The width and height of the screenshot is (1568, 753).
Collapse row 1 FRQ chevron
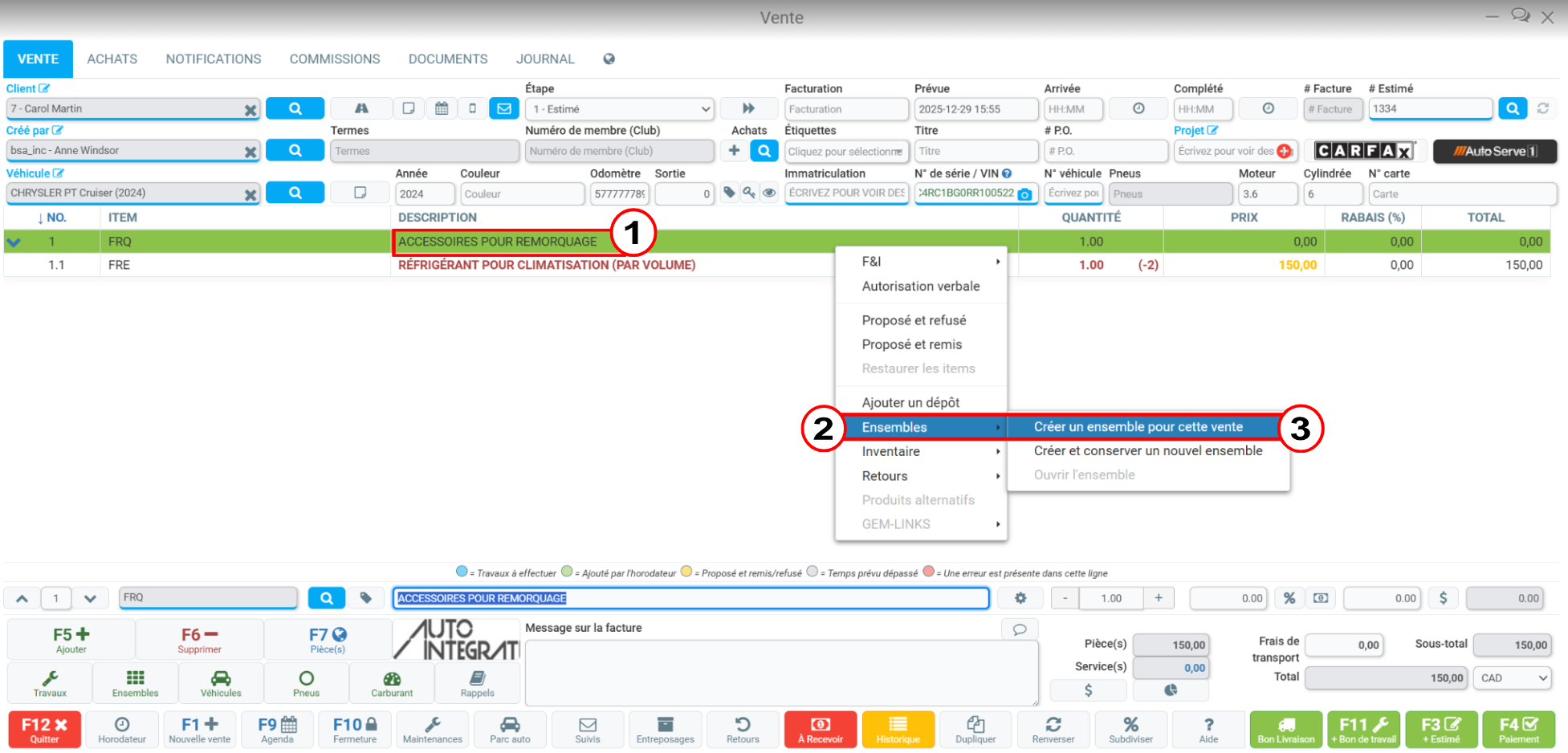tap(14, 242)
